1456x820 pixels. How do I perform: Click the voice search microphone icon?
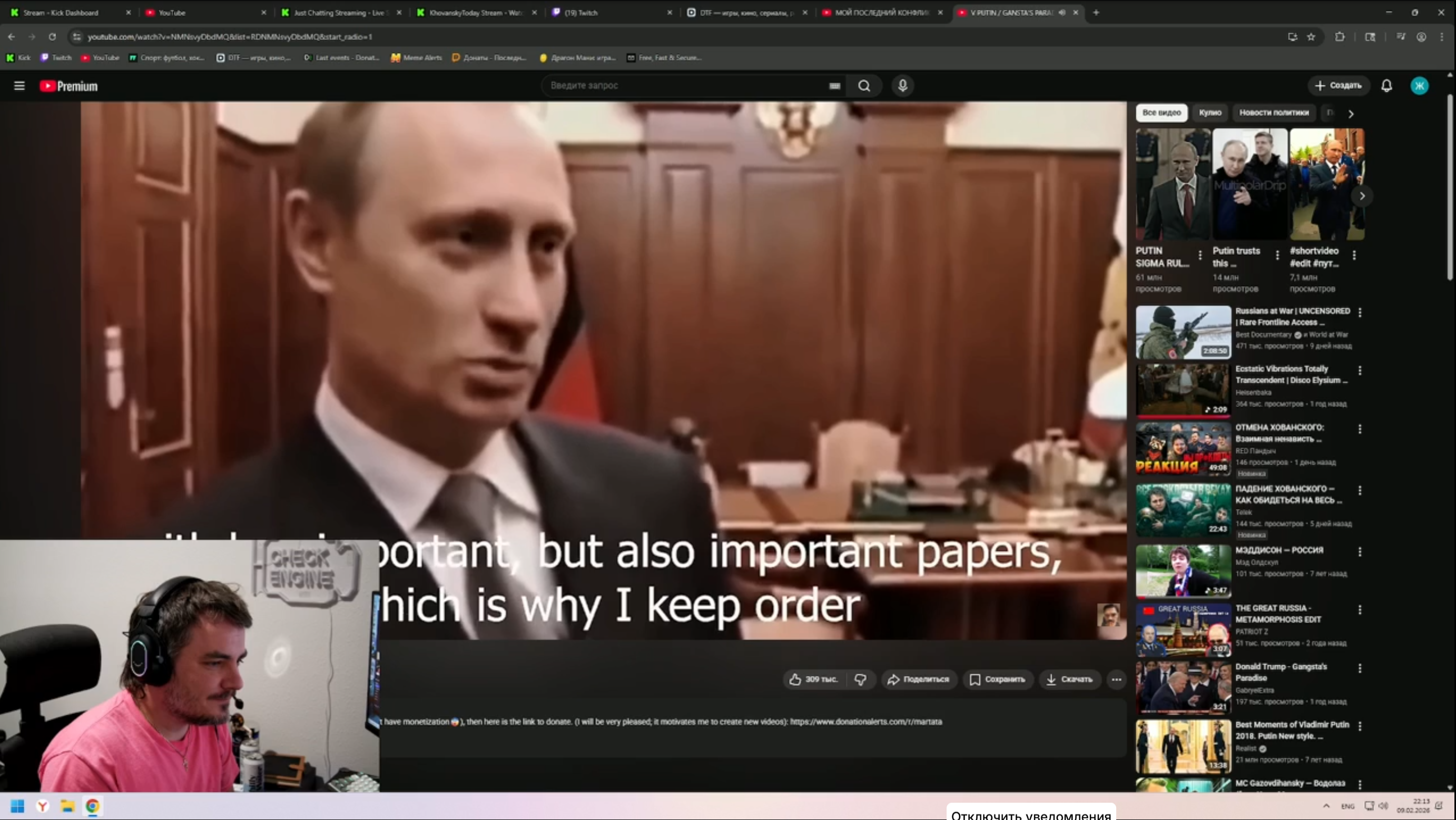(x=903, y=85)
